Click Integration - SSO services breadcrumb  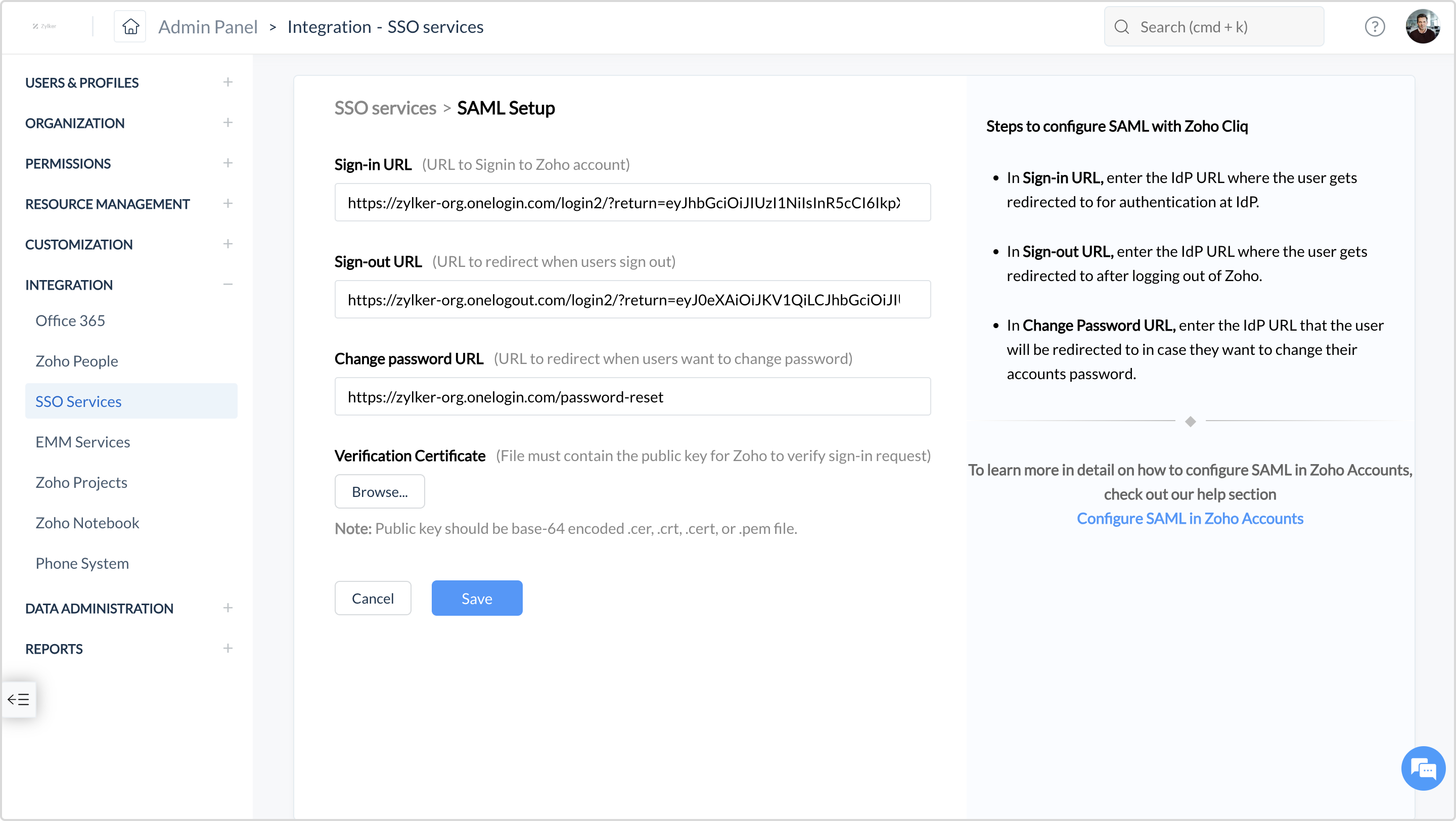(385, 27)
